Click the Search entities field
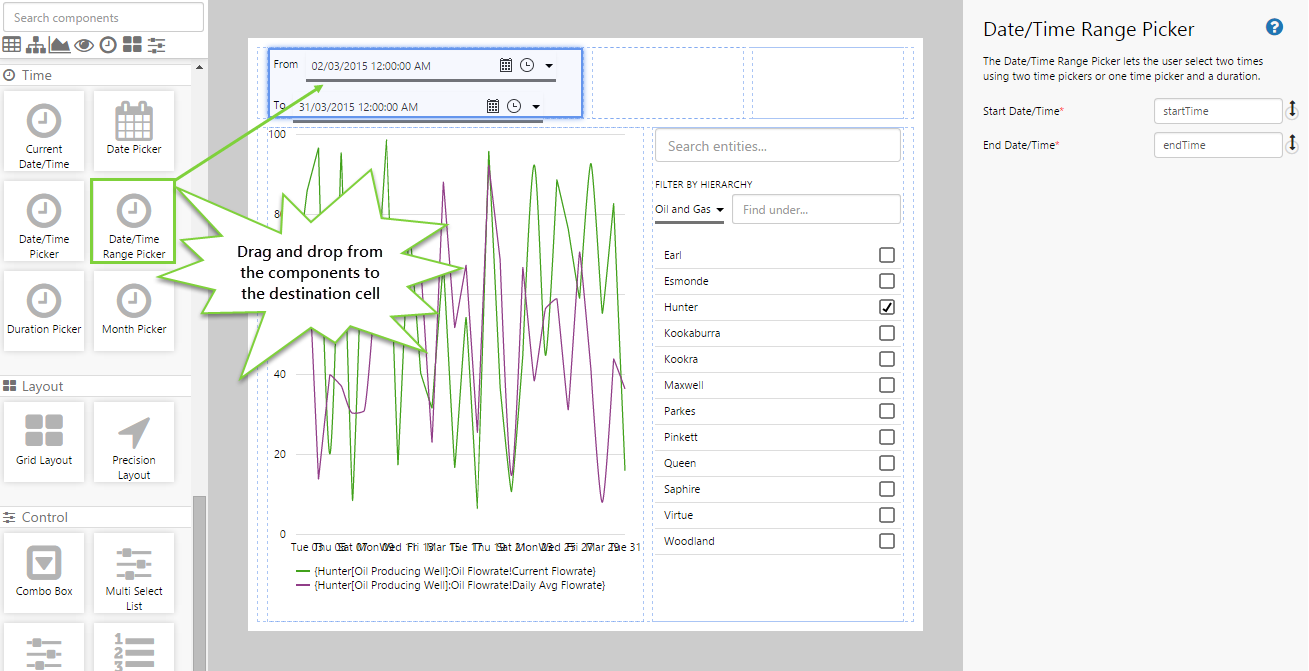Screen dimensions: 1309x671 click(777, 146)
